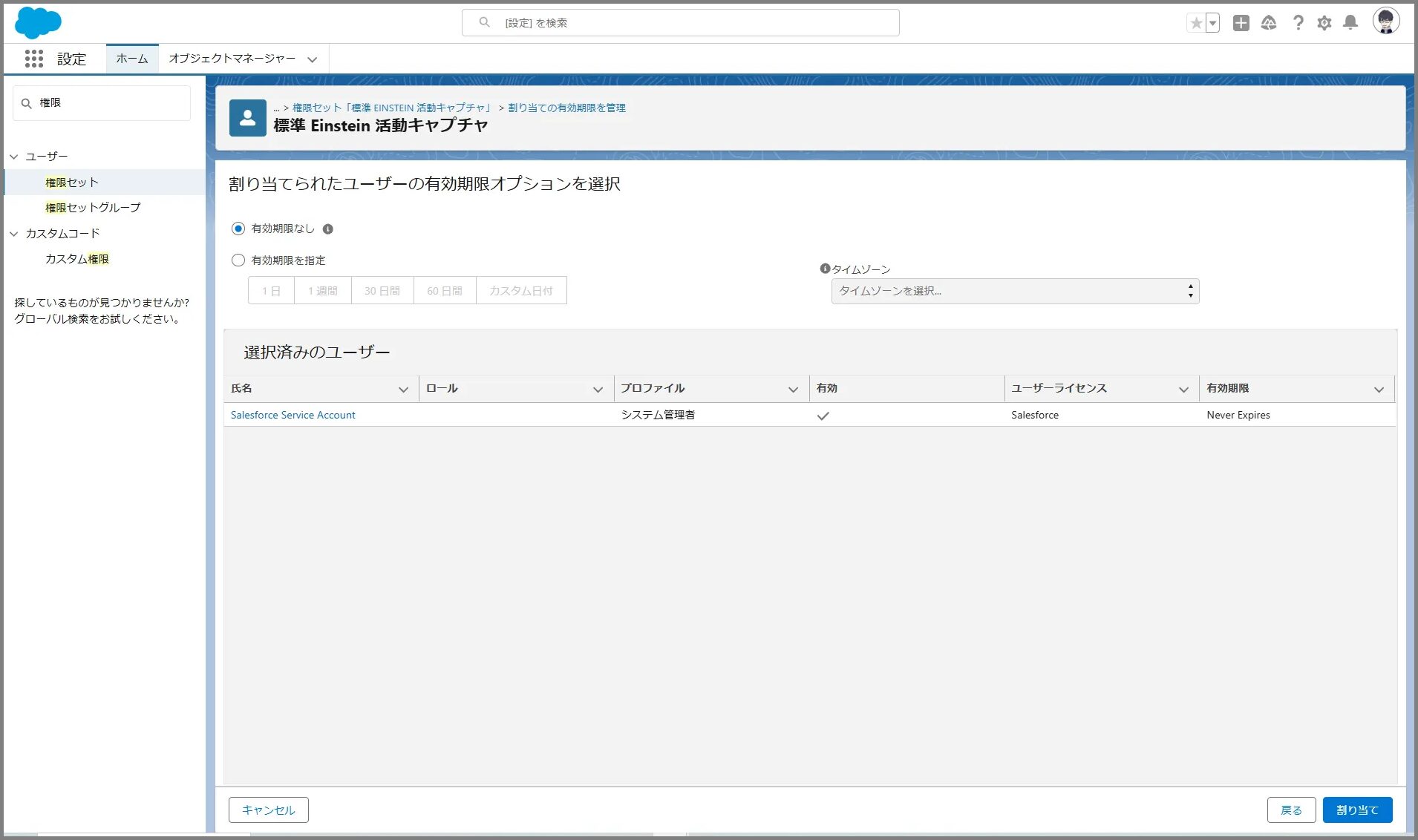The height and width of the screenshot is (840, 1418).
Task: Open the Salesforce Service Account link
Action: [x=293, y=415]
